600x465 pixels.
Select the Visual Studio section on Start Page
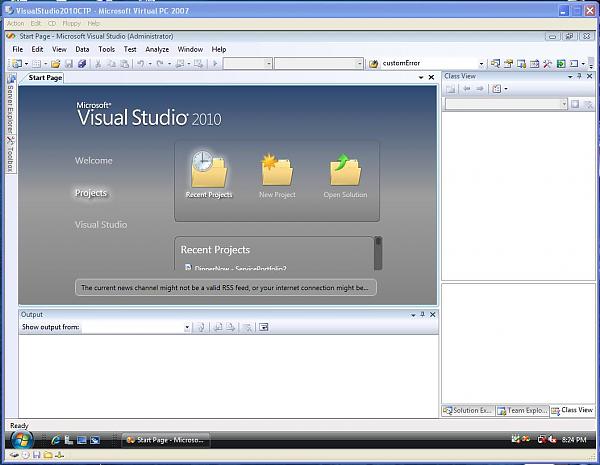pyautogui.click(x=101, y=225)
